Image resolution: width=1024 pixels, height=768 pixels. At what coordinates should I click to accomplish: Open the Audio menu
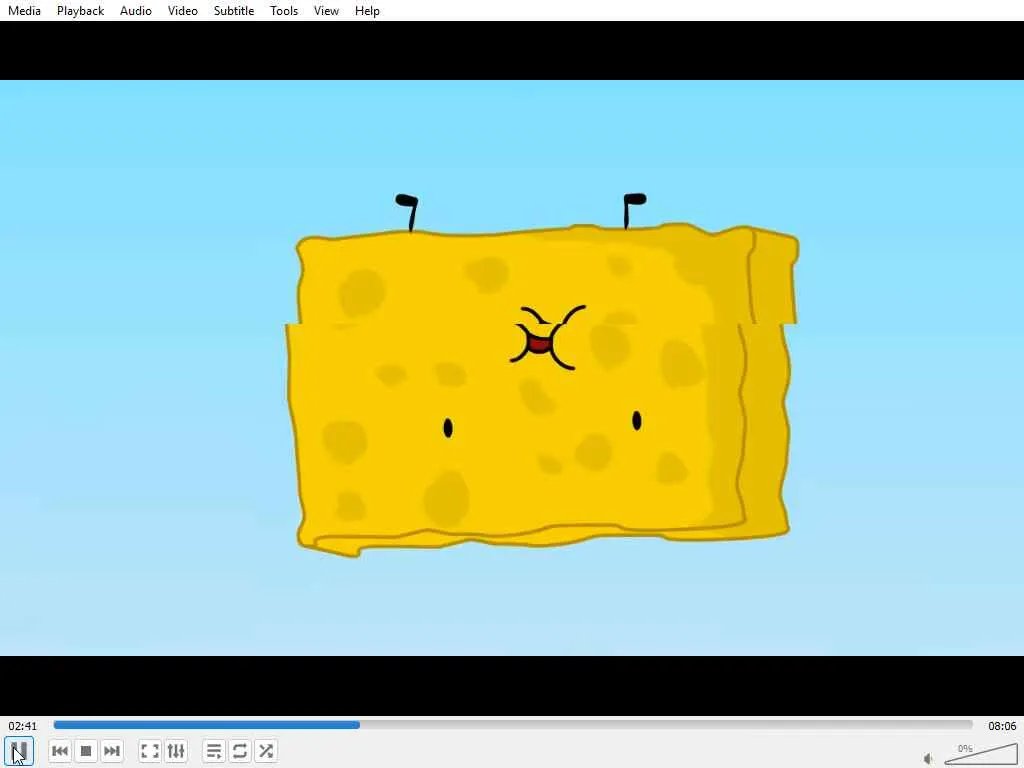[136, 10]
